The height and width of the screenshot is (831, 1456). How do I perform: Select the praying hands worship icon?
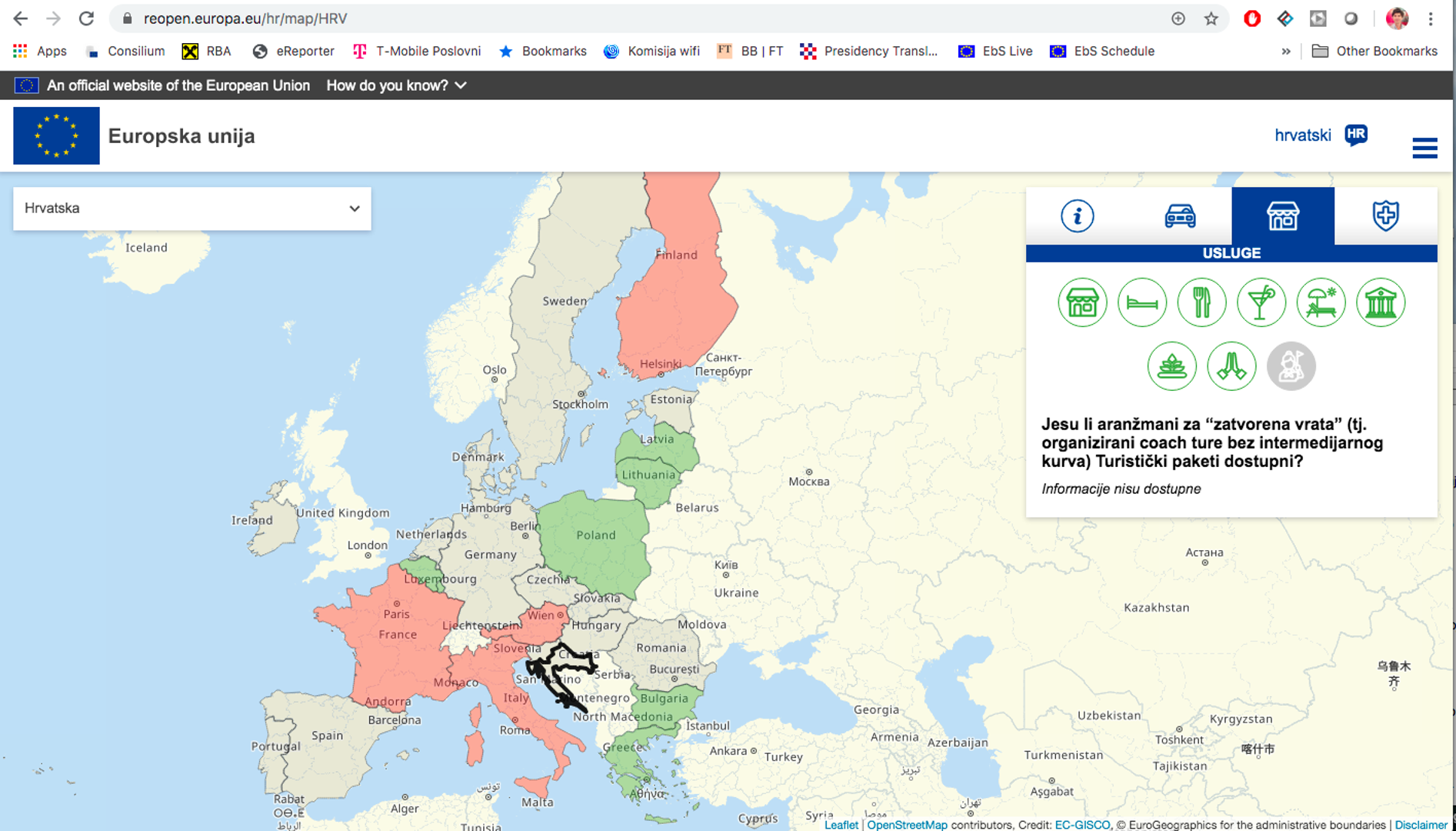pyautogui.click(x=1231, y=366)
